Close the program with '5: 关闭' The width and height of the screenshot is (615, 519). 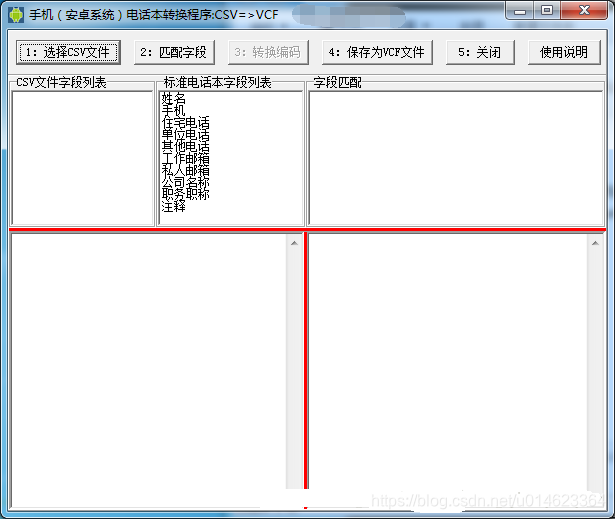pos(480,52)
